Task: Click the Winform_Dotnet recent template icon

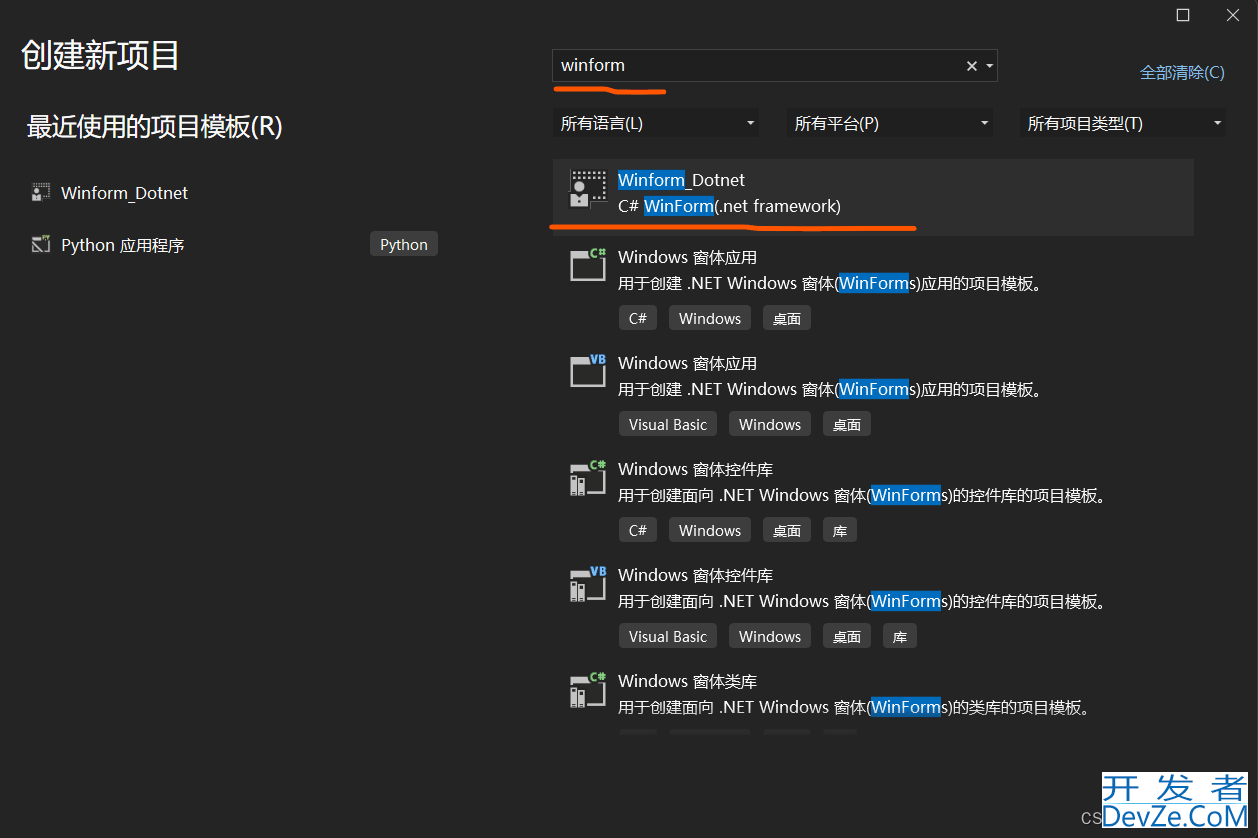Action: click(x=41, y=192)
